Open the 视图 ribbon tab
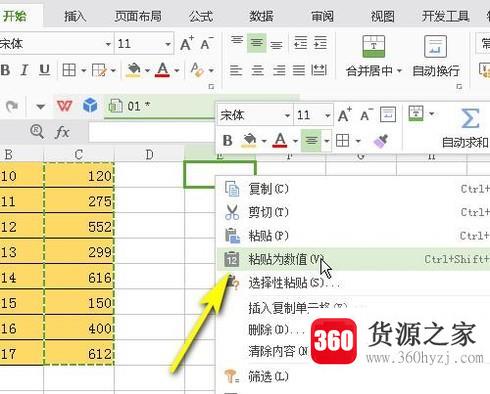 tap(383, 16)
